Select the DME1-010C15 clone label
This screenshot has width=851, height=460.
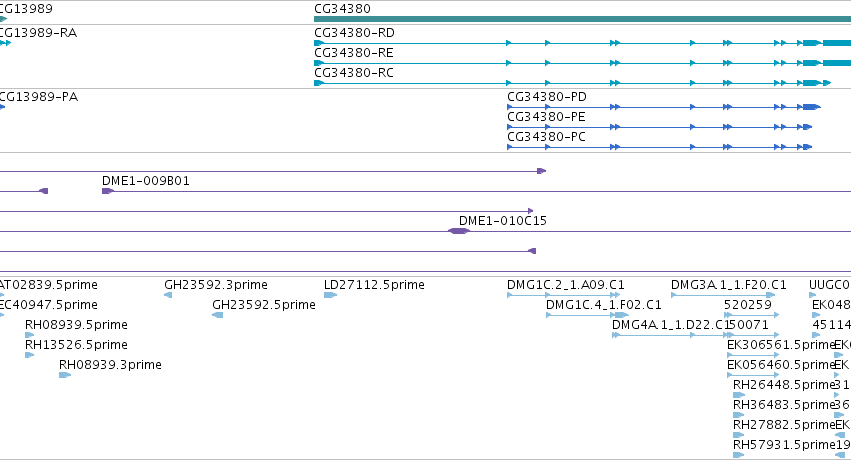pyautogui.click(x=503, y=221)
